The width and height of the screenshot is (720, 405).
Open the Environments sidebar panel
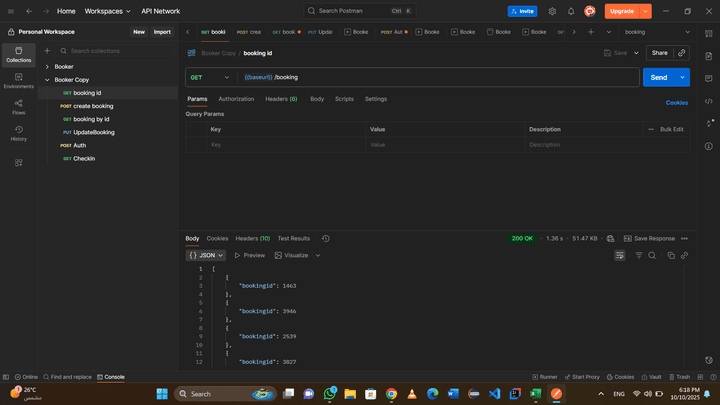pos(18,81)
